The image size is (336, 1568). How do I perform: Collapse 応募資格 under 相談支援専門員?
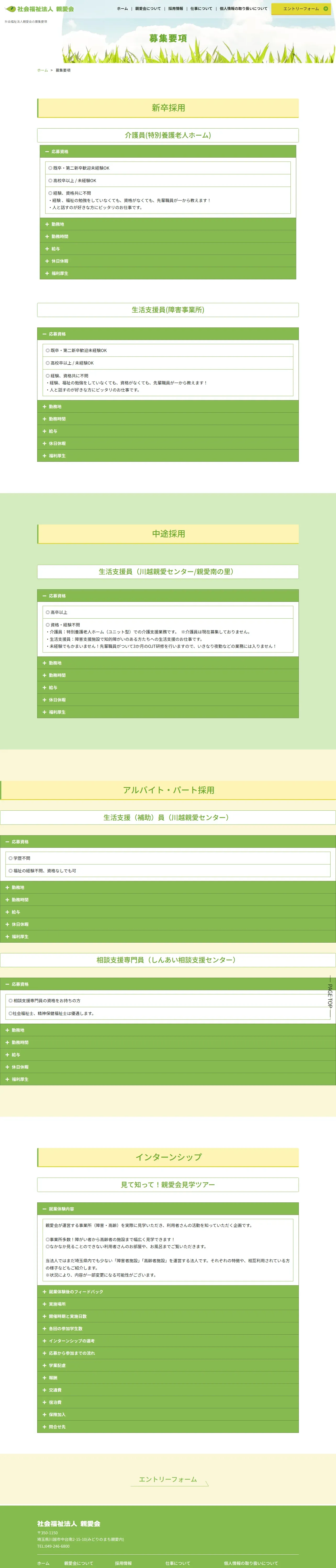168,984
